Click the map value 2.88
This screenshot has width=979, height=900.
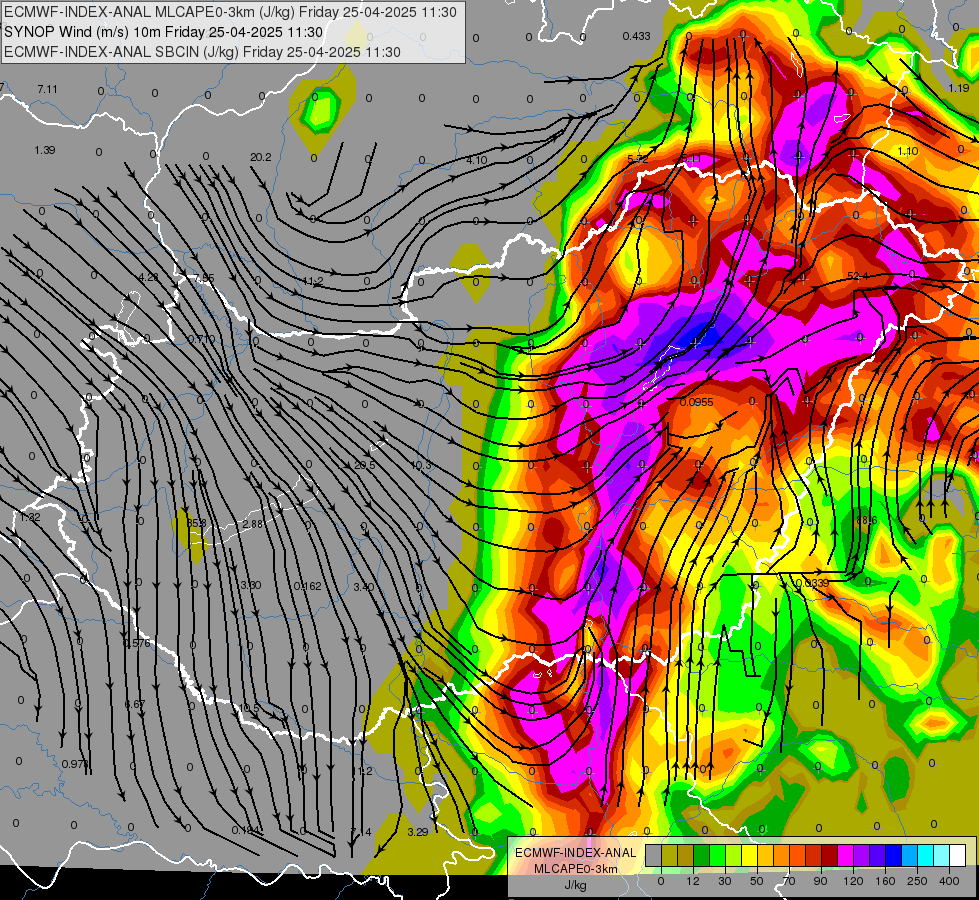click(x=252, y=524)
